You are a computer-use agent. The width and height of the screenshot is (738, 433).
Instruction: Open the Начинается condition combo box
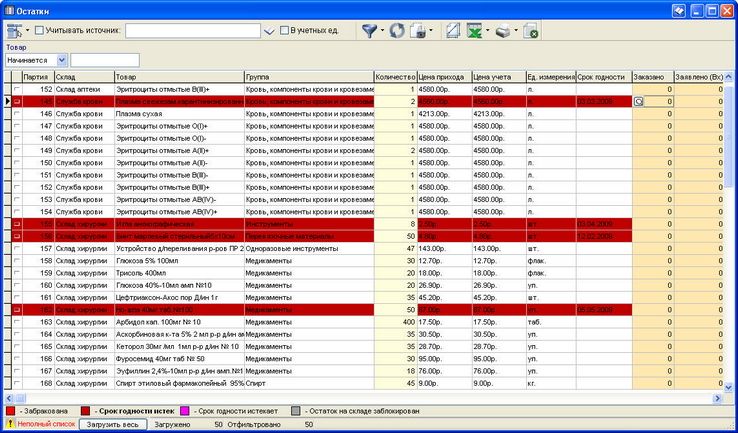(x=36, y=60)
